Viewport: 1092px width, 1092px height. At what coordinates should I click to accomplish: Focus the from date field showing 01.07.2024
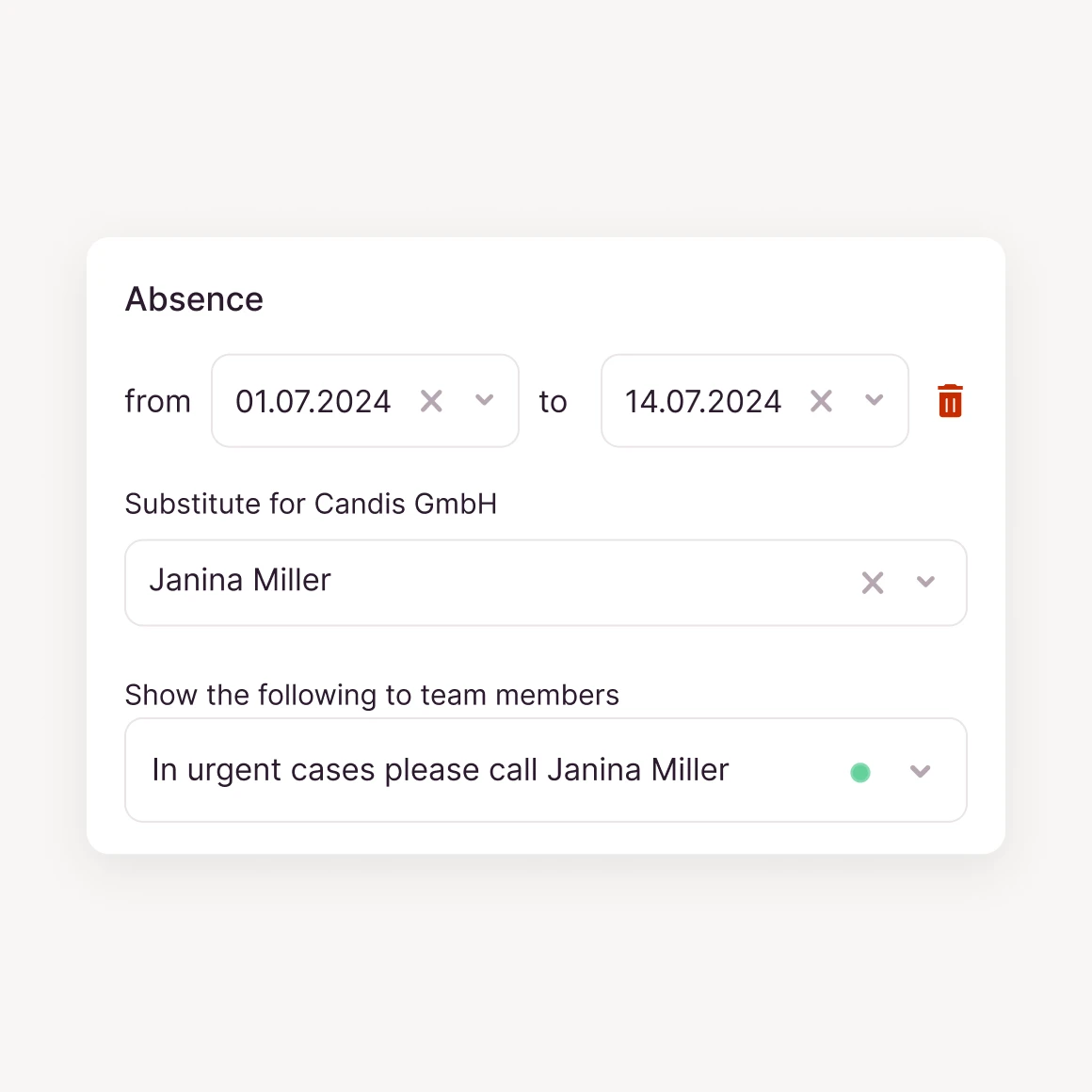click(x=313, y=402)
